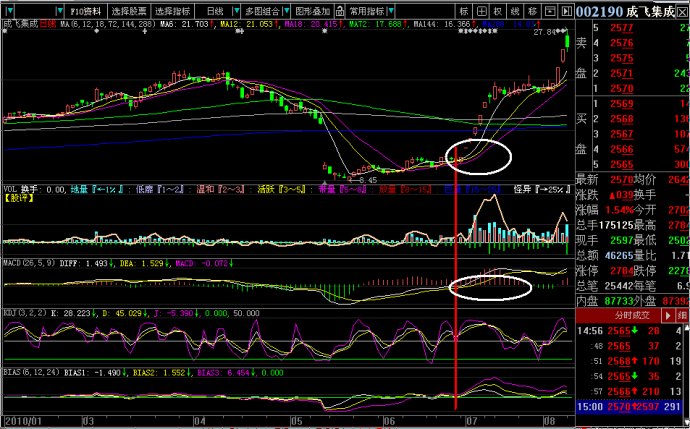Open the dropdown arrow beside 日线
This screenshot has width=690, height=429.
tap(233, 9)
